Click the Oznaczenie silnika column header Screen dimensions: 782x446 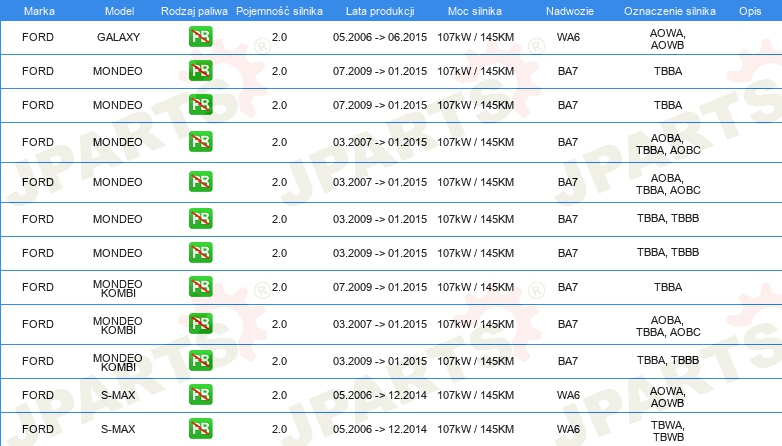point(670,11)
